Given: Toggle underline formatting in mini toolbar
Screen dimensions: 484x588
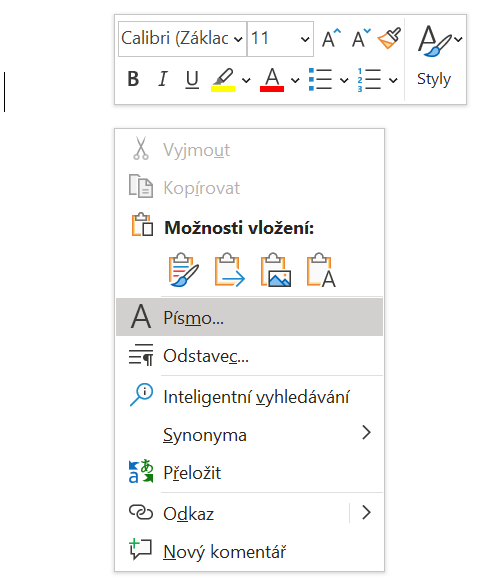Looking at the screenshot, I should tap(192, 79).
